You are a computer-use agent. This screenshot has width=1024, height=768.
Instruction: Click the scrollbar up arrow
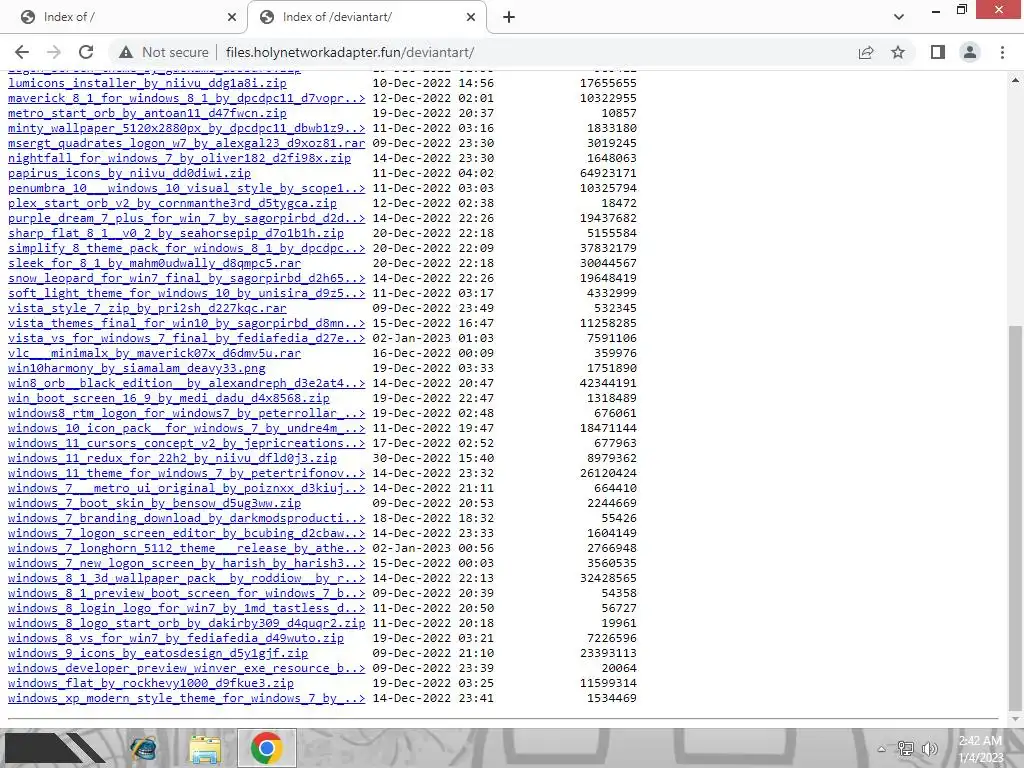[1016, 80]
